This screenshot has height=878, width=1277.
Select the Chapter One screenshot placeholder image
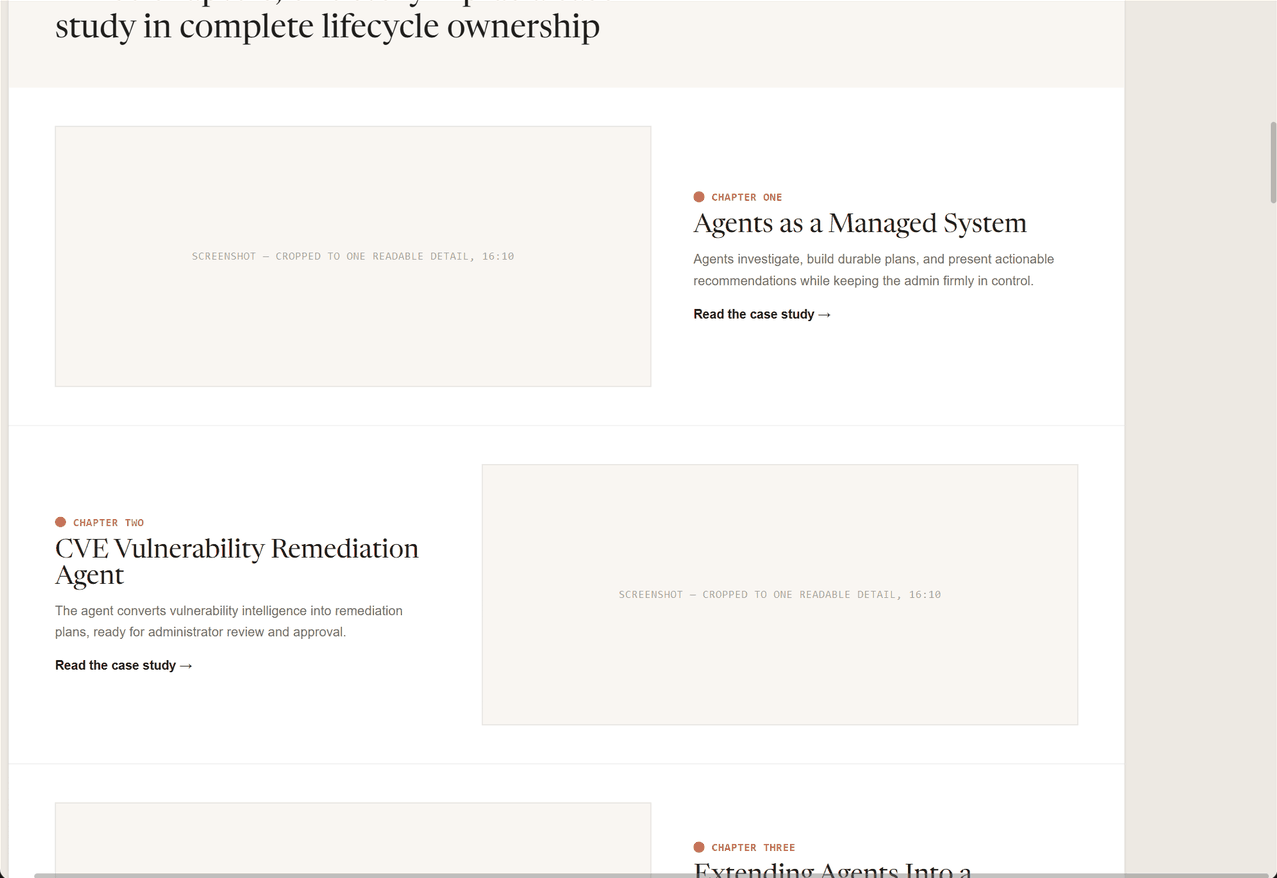click(353, 256)
